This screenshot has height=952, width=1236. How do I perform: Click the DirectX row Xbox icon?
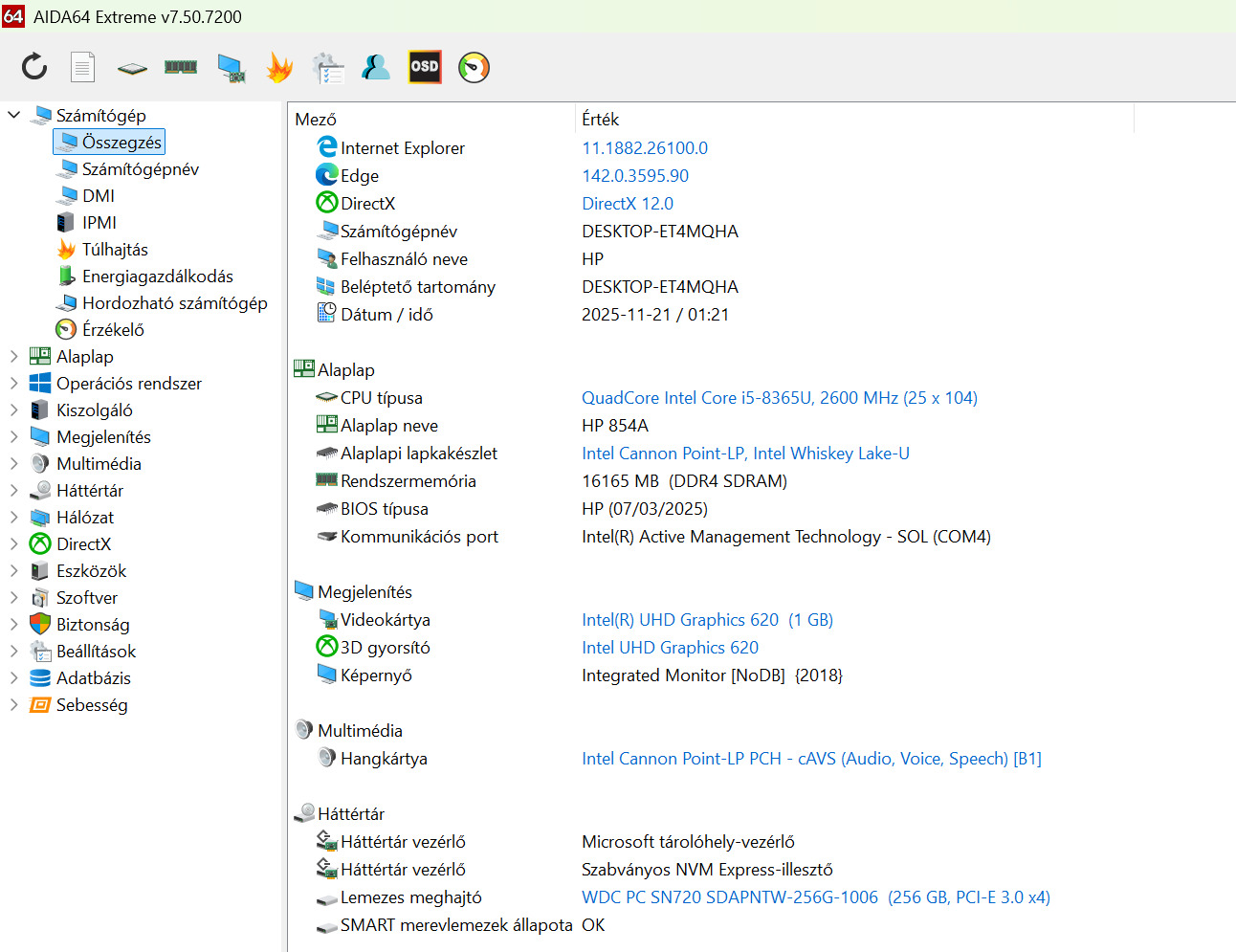coord(327,203)
